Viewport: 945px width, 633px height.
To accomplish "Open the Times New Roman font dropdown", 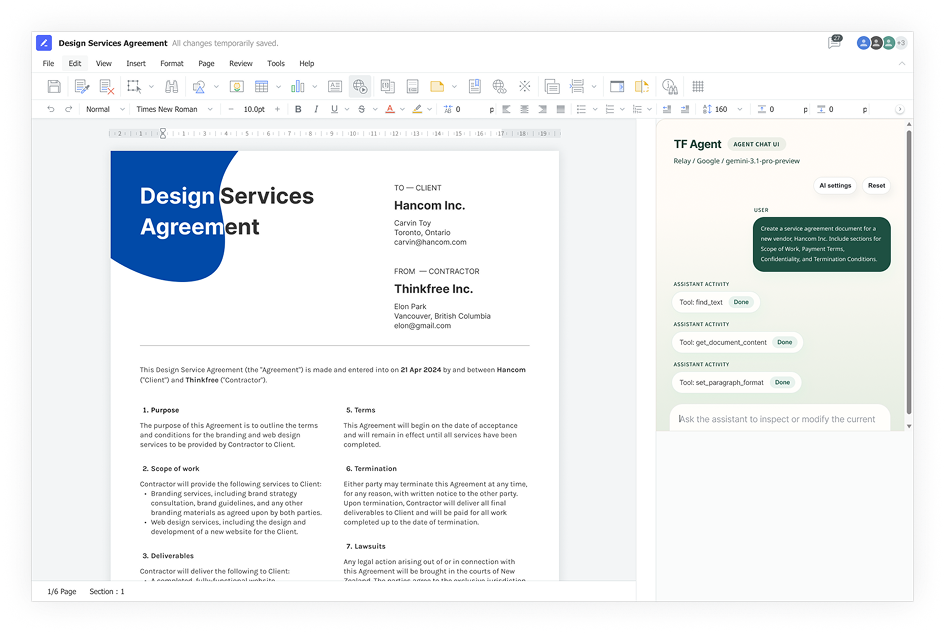I will pyautogui.click(x=174, y=109).
